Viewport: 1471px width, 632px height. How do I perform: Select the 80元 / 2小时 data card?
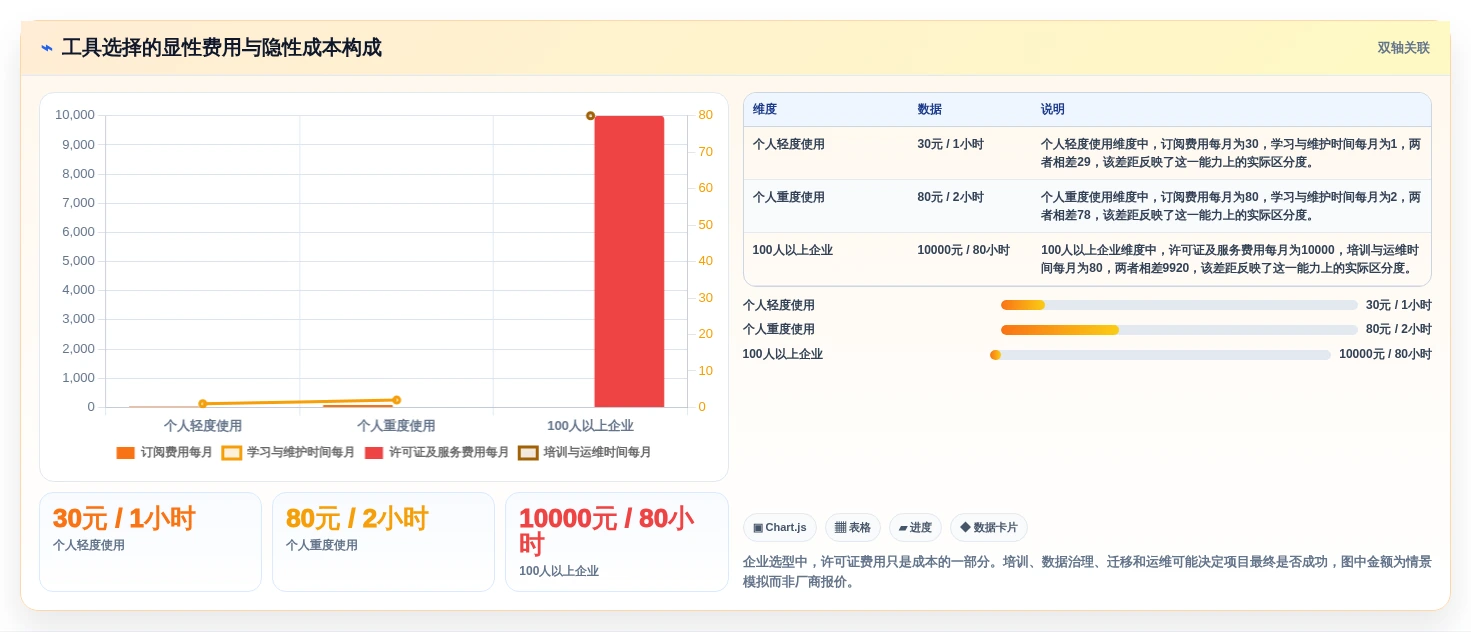pyautogui.click(x=383, y=541)
